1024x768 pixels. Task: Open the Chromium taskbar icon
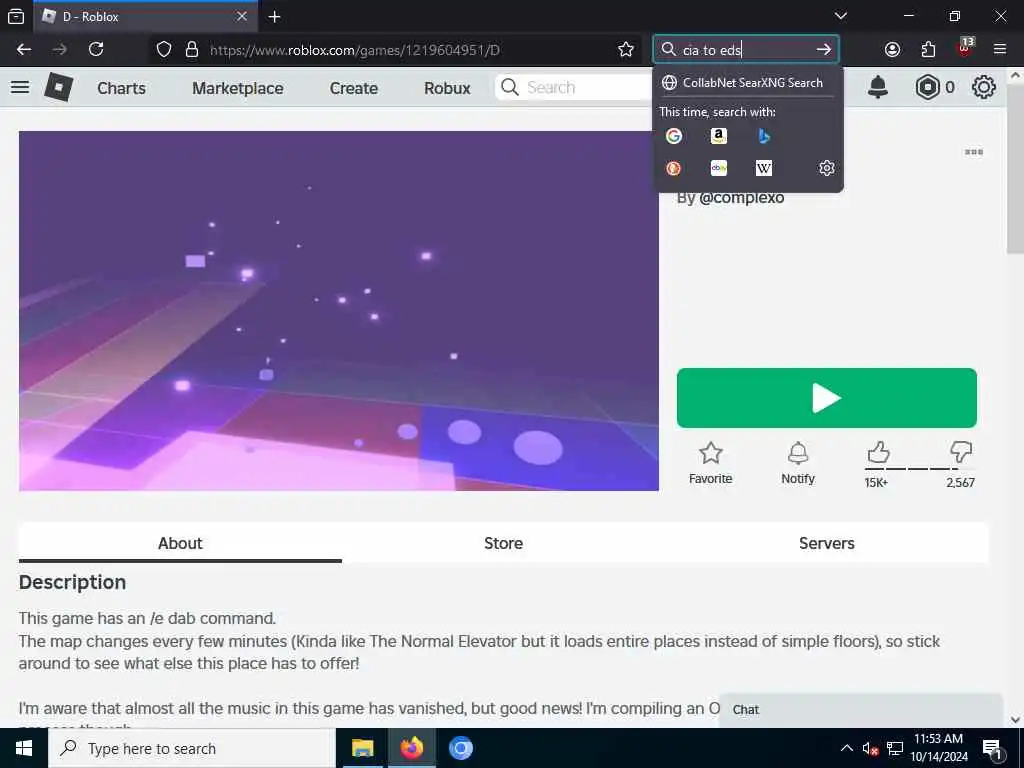point(460,748)
